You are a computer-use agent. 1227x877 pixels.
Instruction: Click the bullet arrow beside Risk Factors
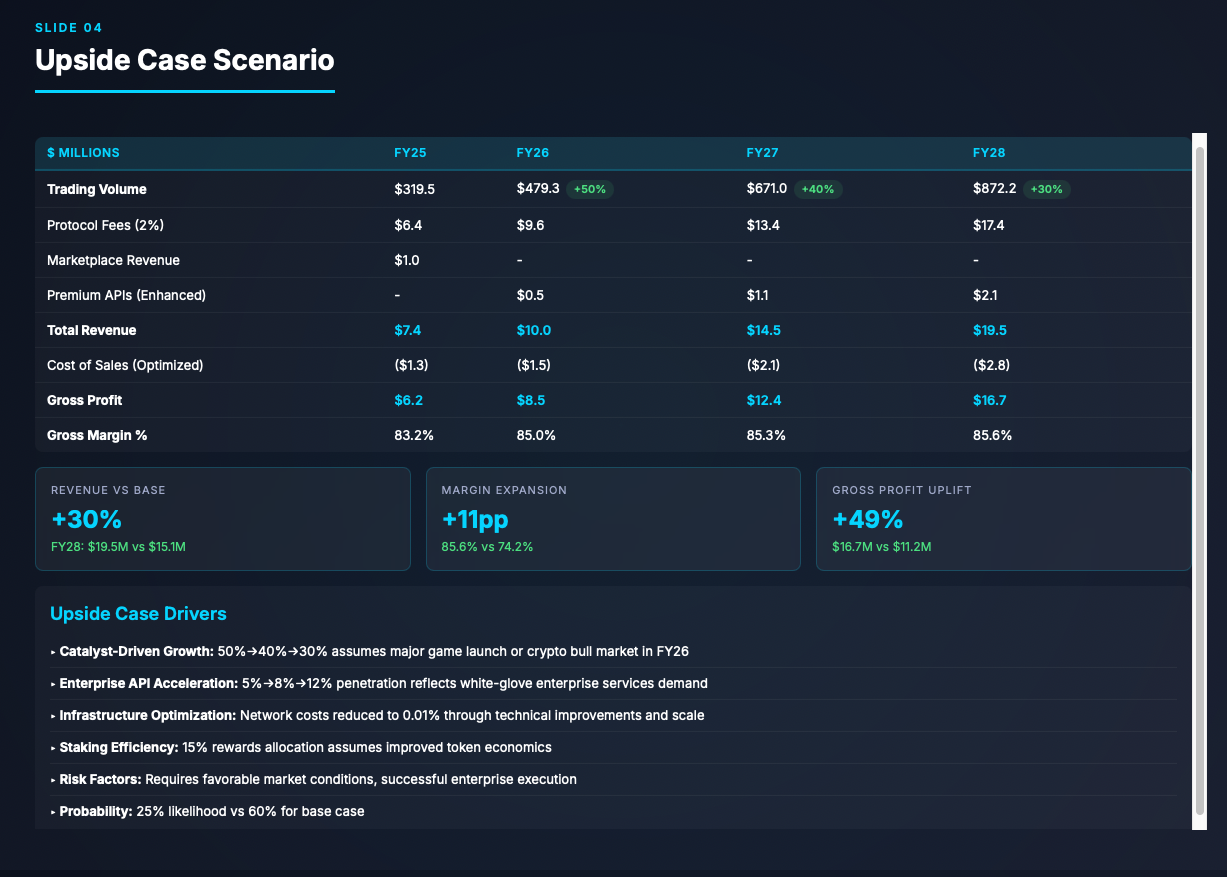[53, 780]
